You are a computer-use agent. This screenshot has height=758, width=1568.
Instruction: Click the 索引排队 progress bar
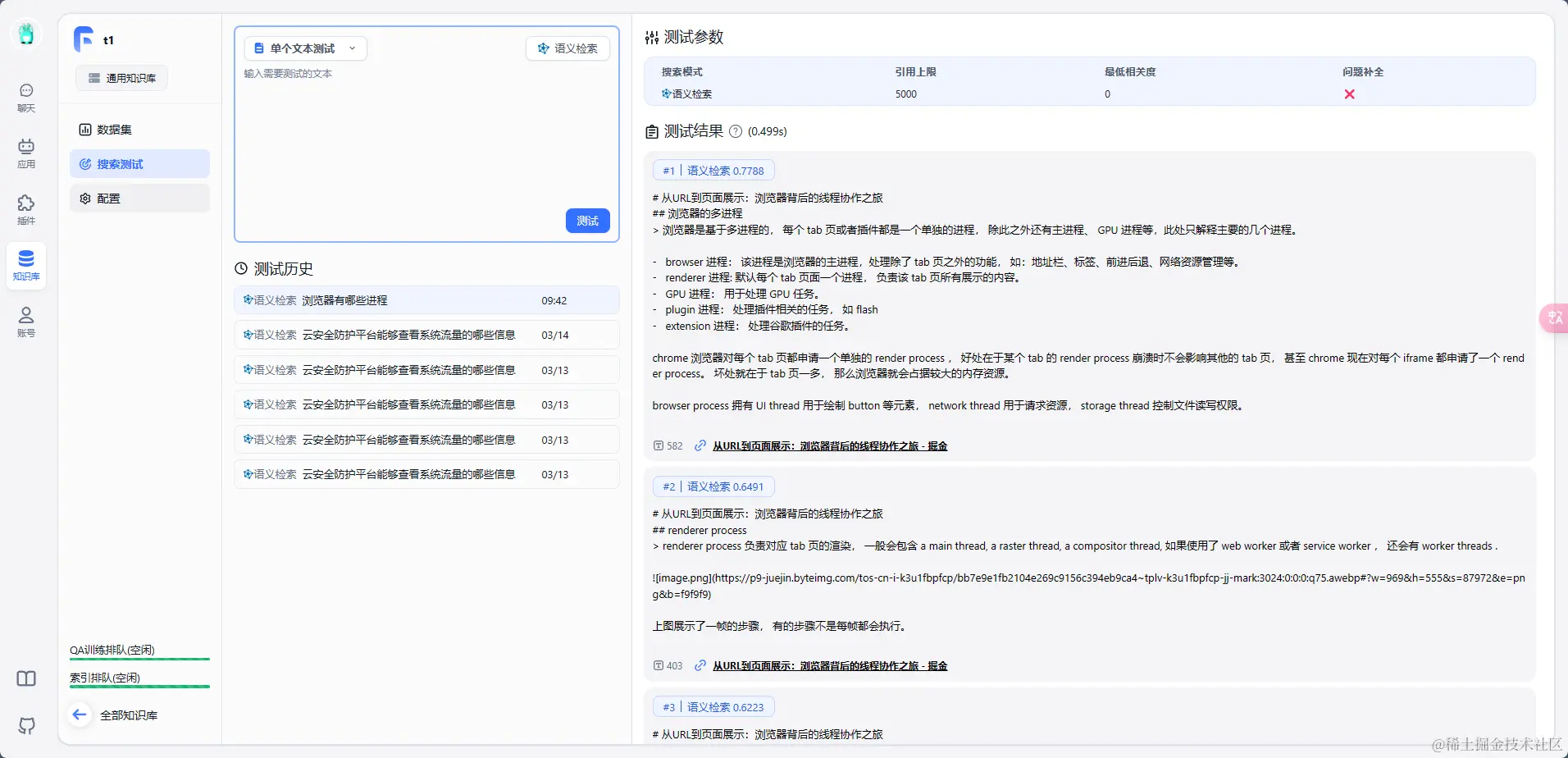pyautogui.click(x=139, y=687)
